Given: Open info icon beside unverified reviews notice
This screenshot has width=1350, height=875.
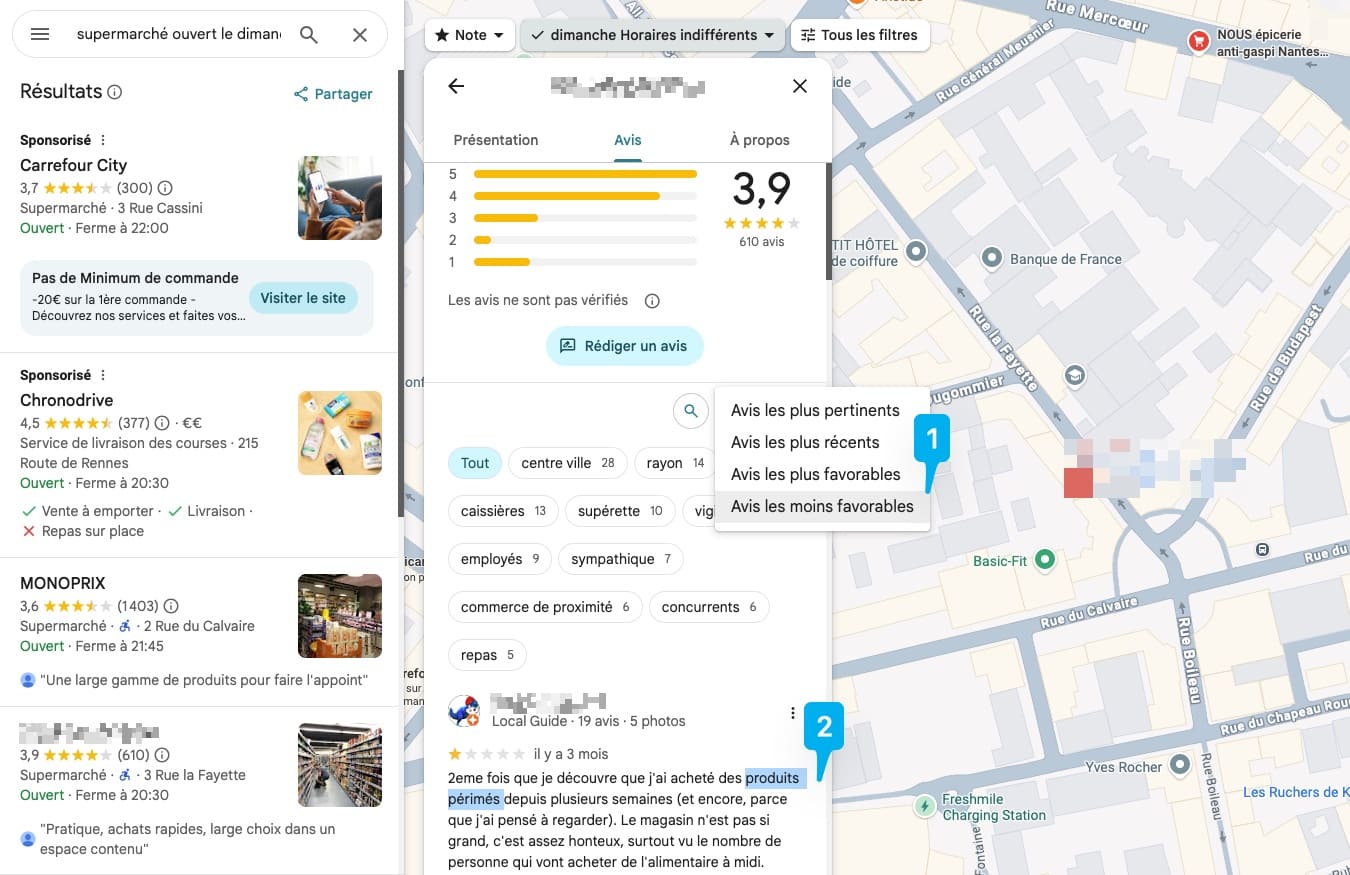Looking at the screenshot, I should pos(652,300).
